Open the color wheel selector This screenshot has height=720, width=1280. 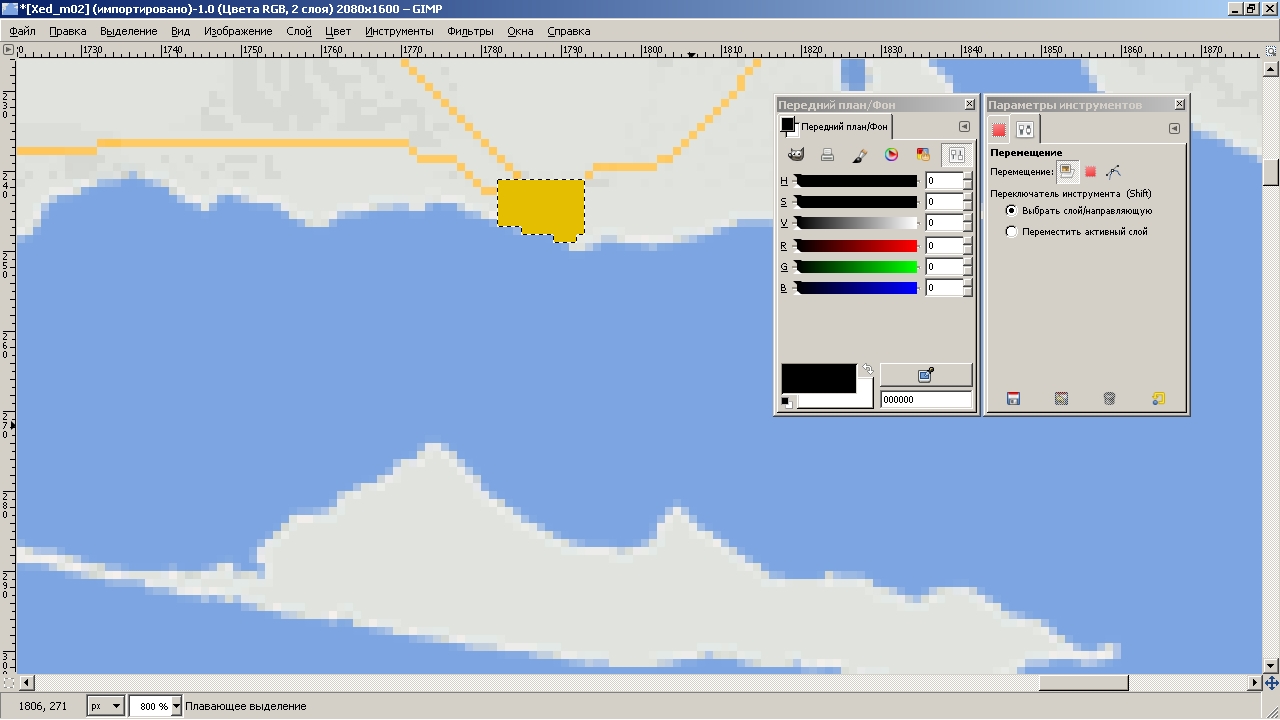pyautogui.click(x=892, y=155)
